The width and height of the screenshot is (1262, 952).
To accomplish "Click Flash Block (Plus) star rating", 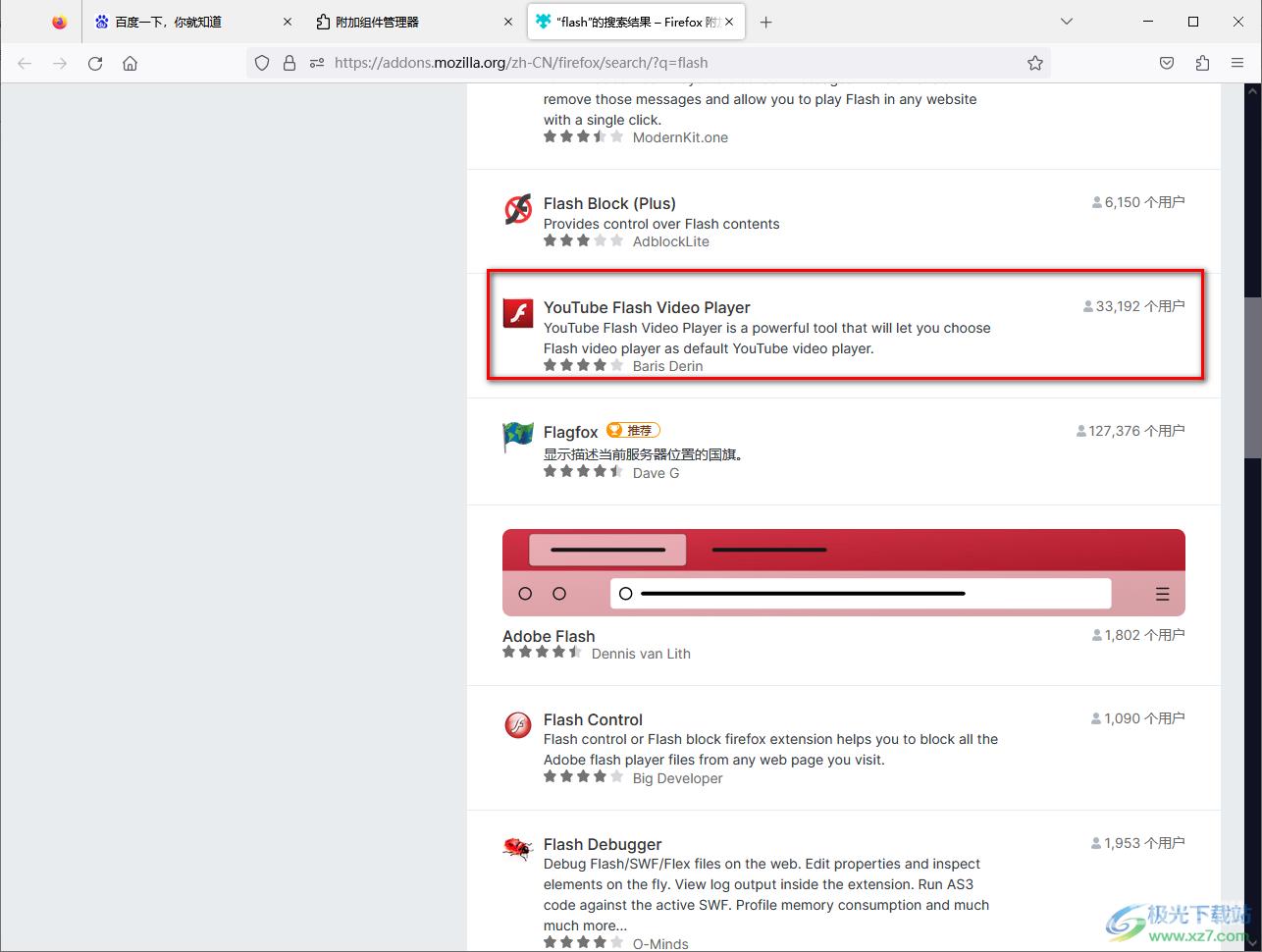I will point(584,240).
